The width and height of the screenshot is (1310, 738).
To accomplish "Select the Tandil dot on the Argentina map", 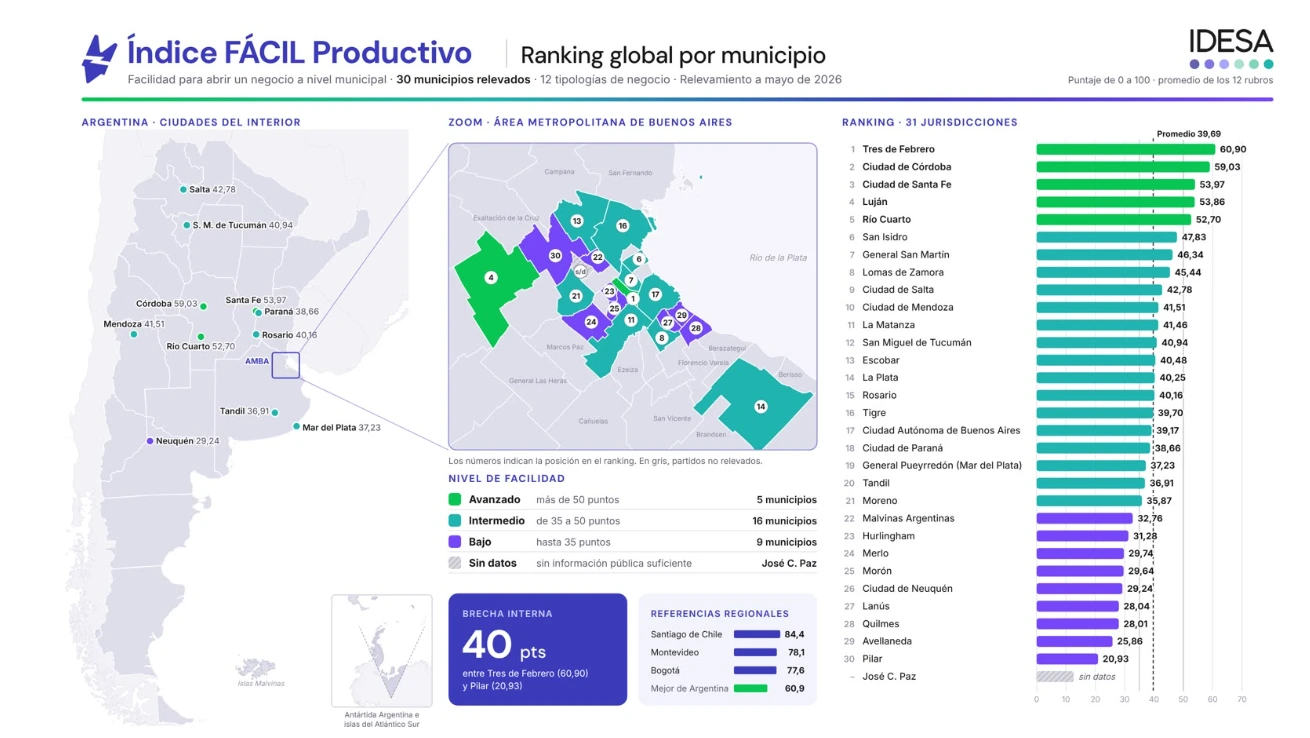I will coord(275,412).
